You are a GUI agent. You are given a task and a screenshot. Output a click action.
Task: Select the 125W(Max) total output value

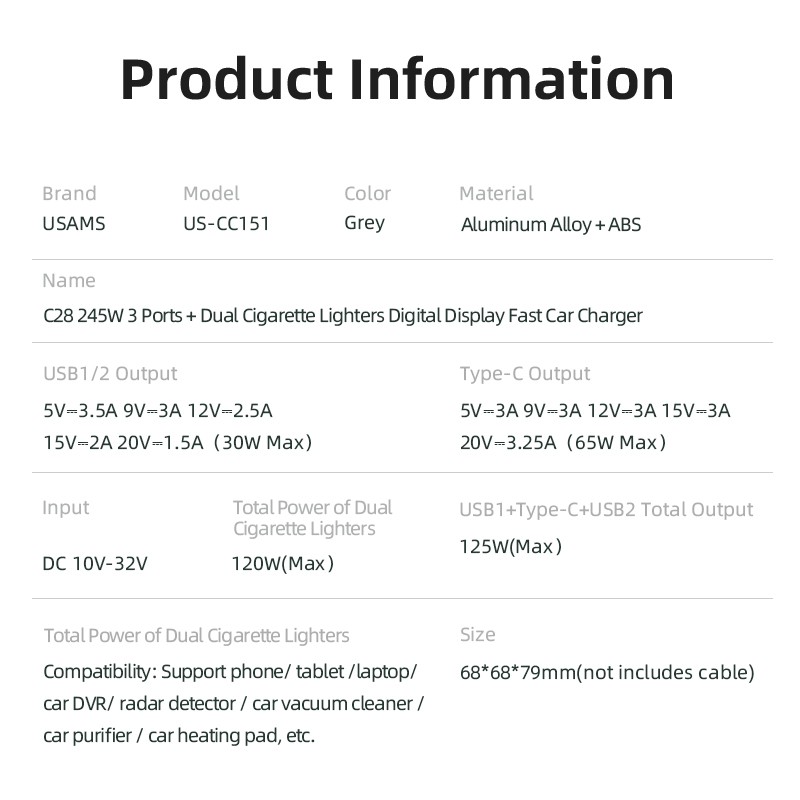tap(511, 546)
